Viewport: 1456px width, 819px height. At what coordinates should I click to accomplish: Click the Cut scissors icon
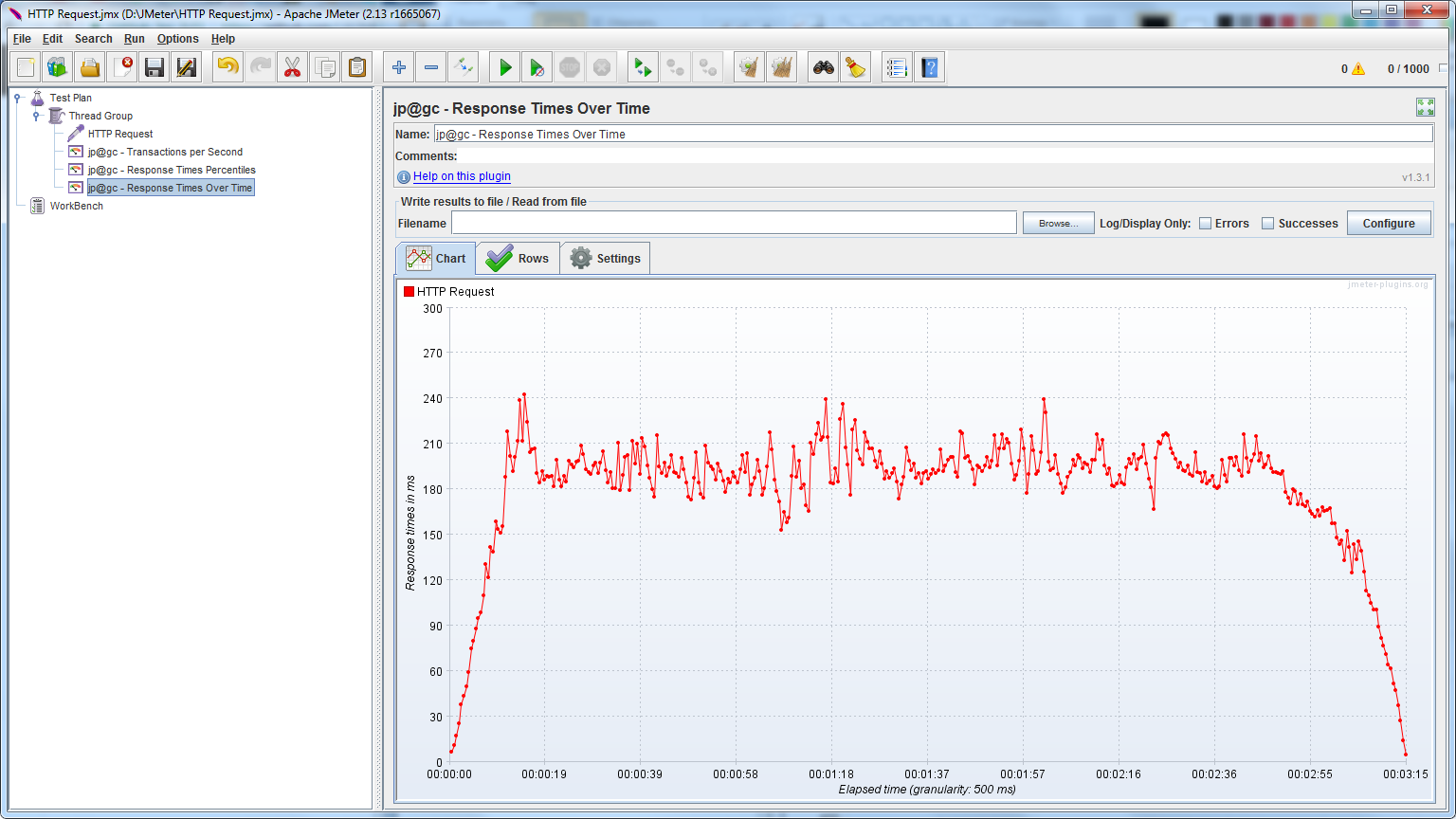pos(292,67)
